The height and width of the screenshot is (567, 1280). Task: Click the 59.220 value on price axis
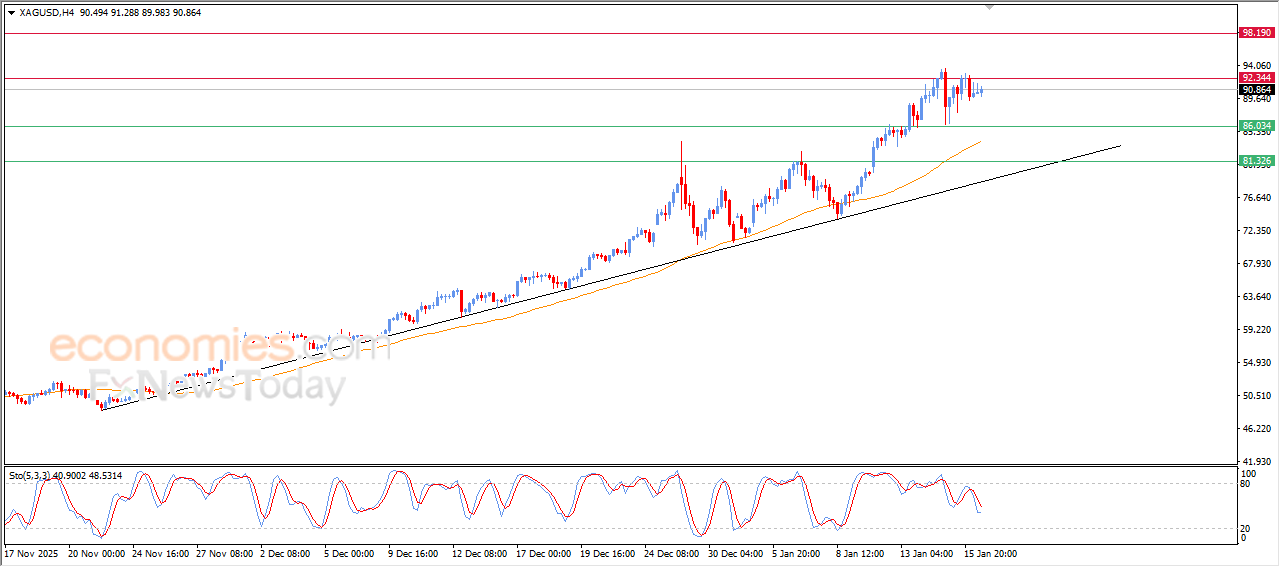[1256, 330]
